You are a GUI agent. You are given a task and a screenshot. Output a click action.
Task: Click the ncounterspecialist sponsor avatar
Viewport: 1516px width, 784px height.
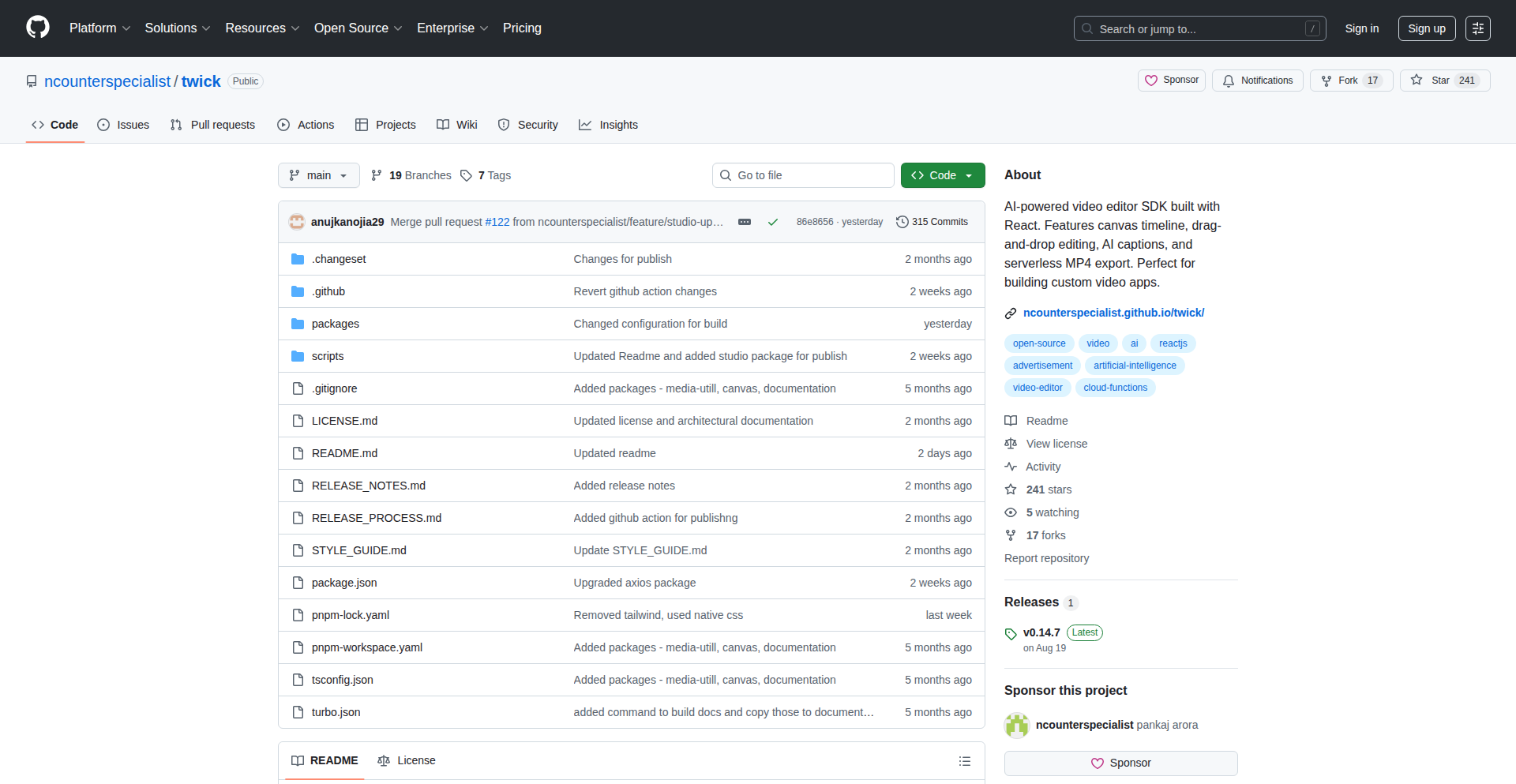[x=1017, y=725]
